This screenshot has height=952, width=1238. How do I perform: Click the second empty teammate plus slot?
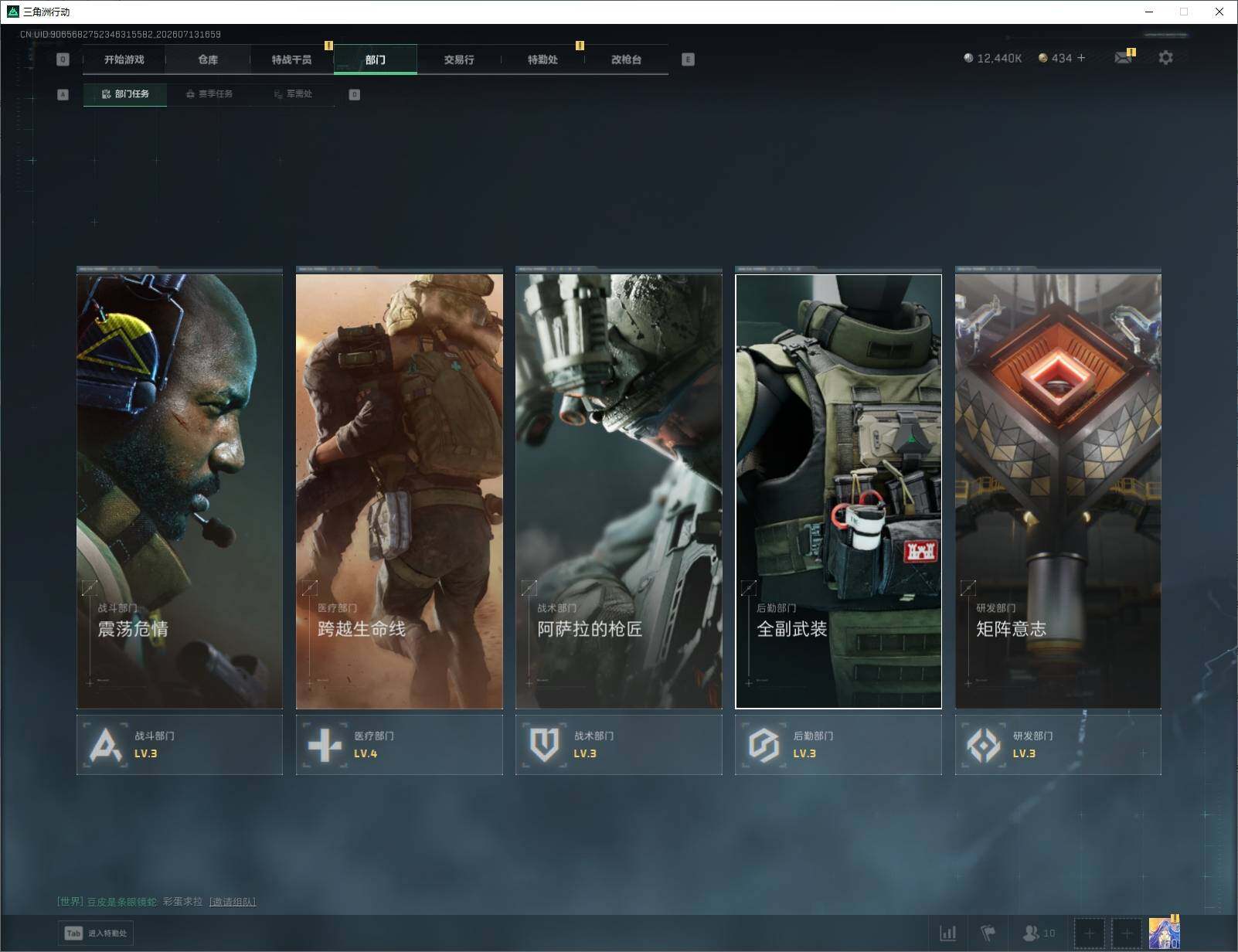pos(1127,933)
